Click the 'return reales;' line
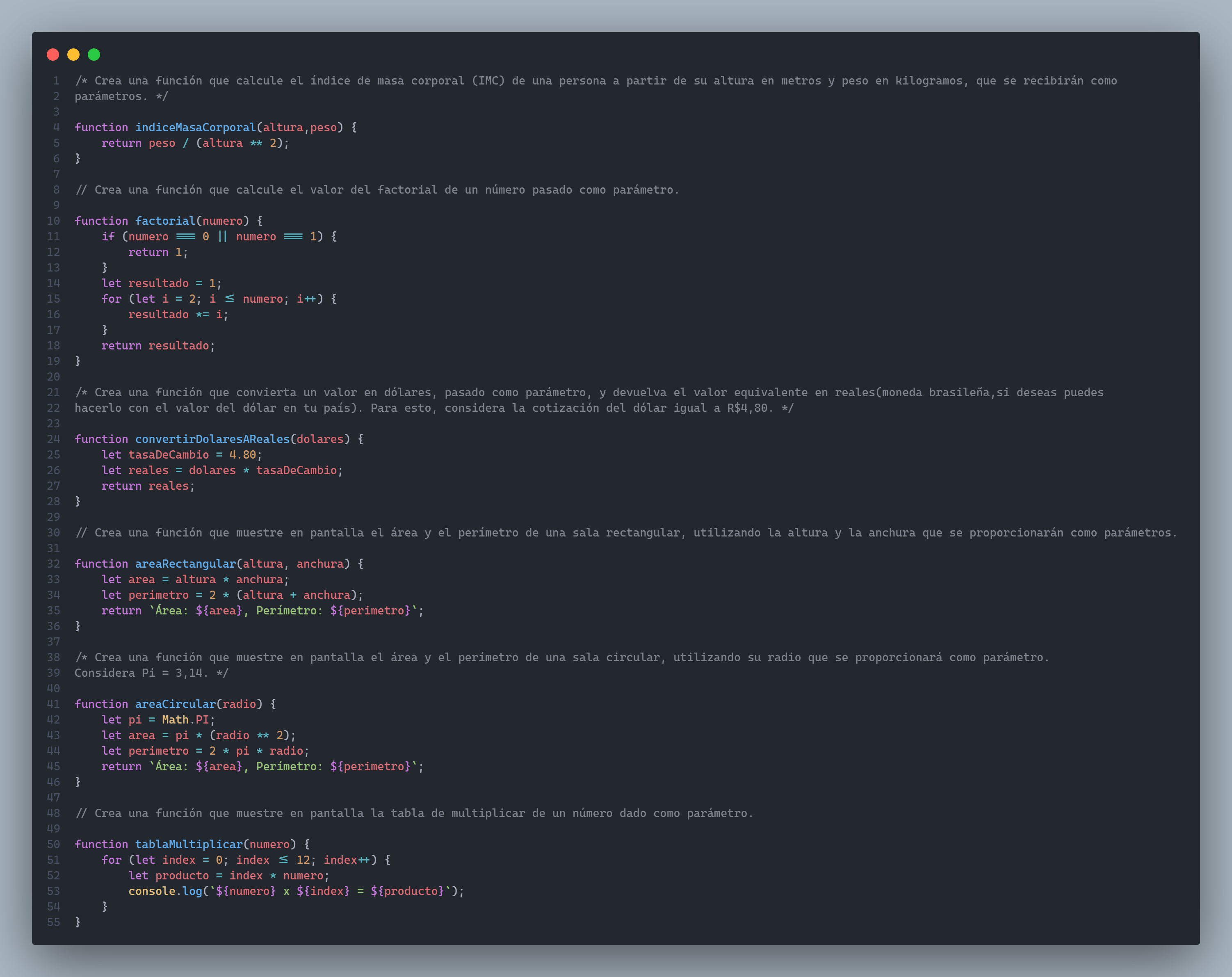 [x=148, y=486]
